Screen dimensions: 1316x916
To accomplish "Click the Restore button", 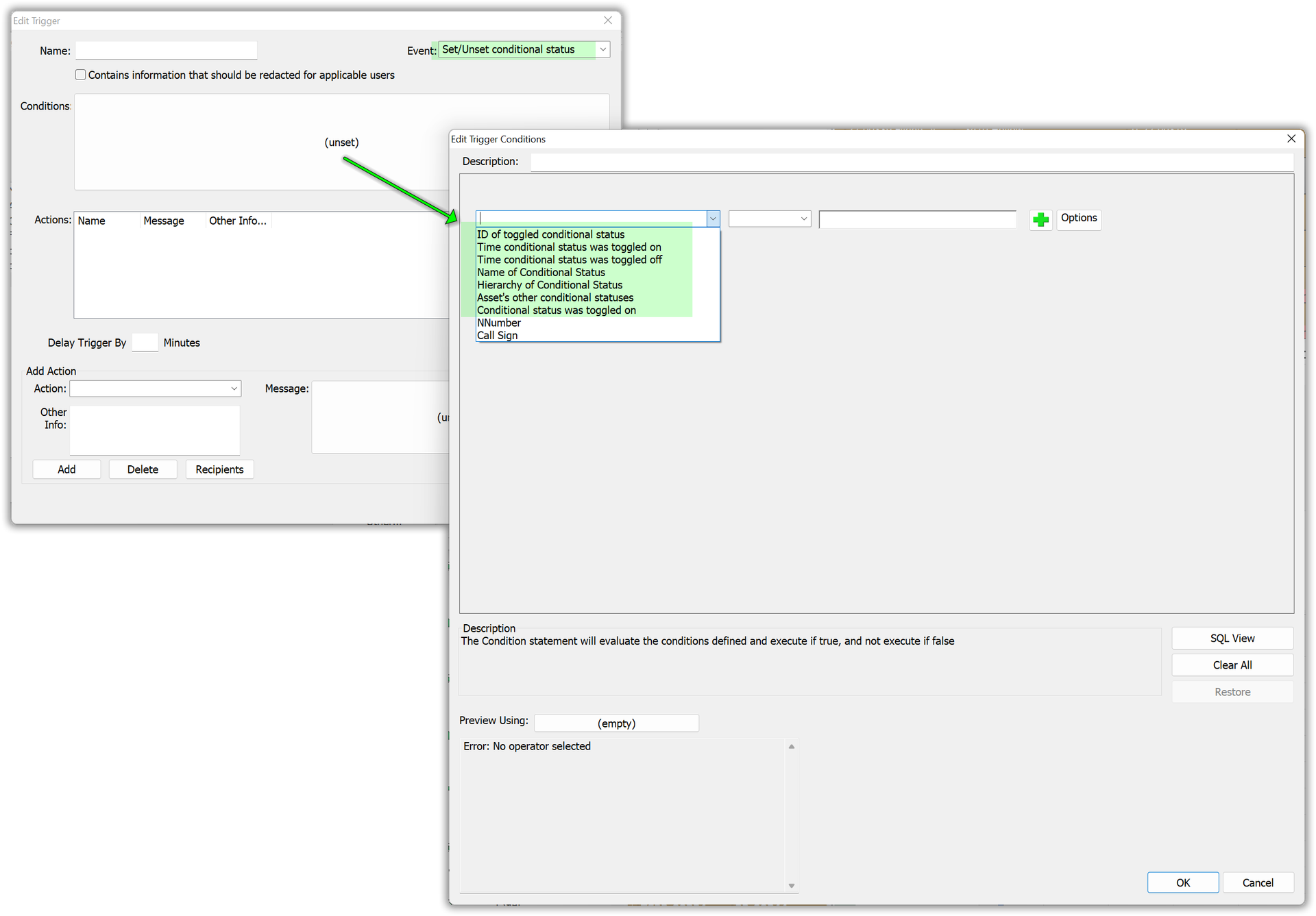I will click(1232, 692).
